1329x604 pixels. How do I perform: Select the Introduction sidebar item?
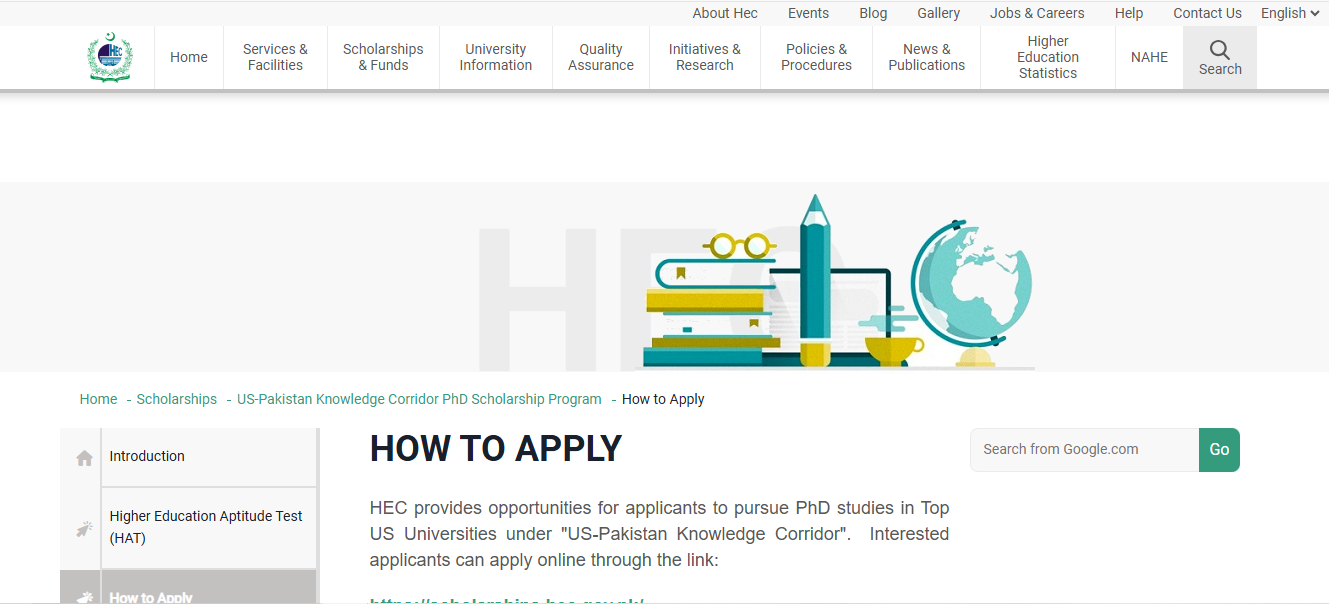click(x=147, y=456)
